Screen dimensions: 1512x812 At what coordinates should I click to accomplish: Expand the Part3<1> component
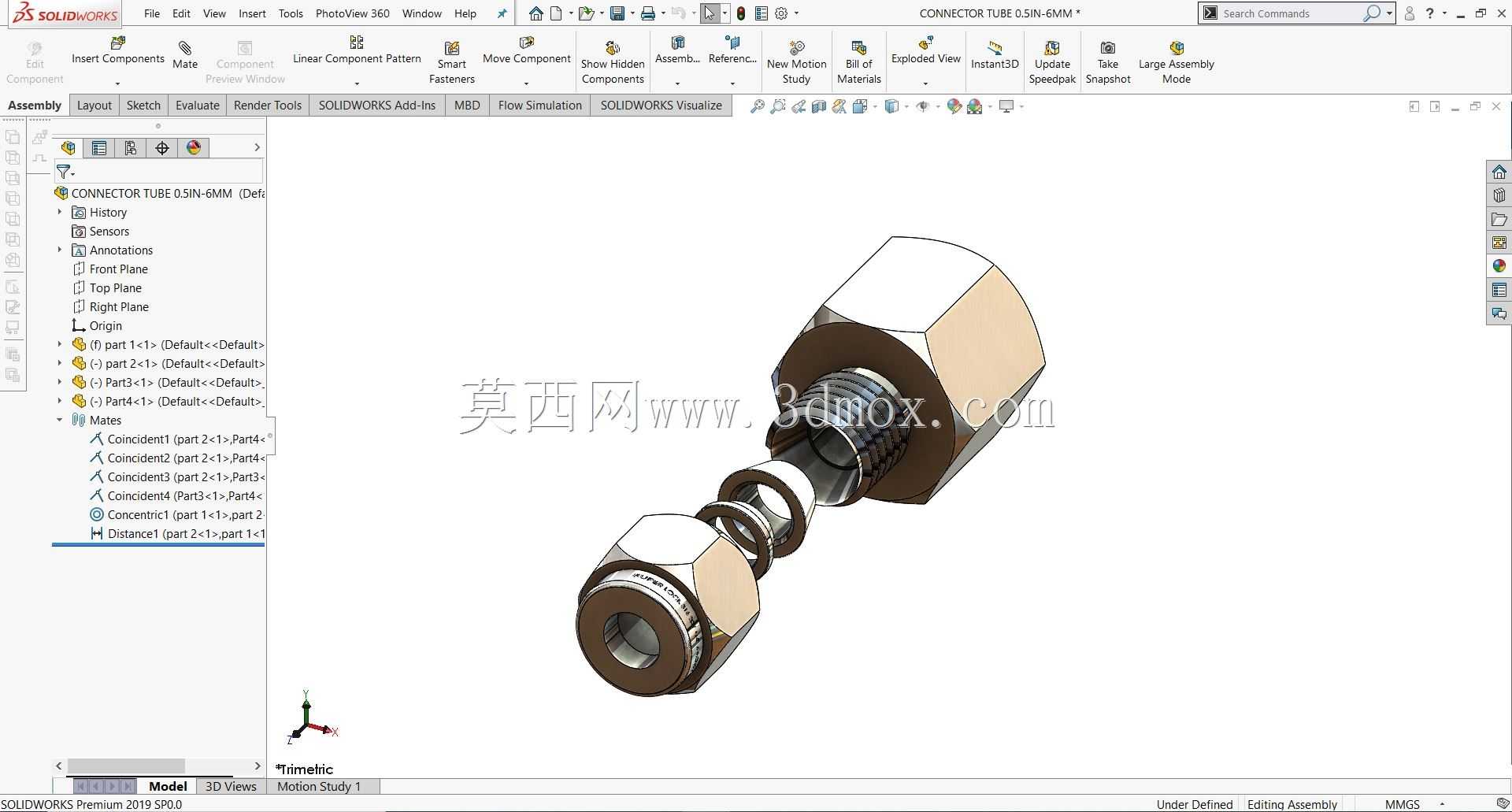[59, 382]
